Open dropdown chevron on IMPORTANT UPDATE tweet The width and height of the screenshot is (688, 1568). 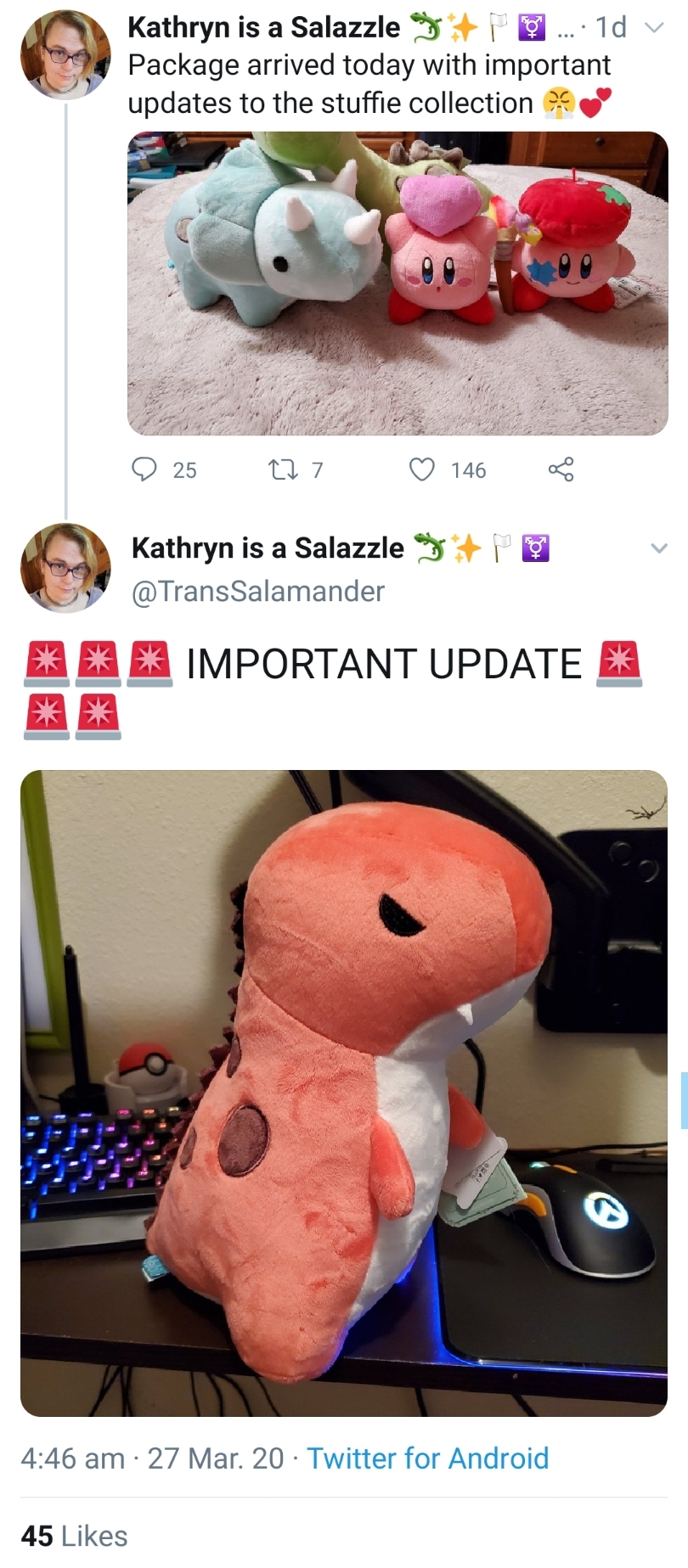(659, 548)
